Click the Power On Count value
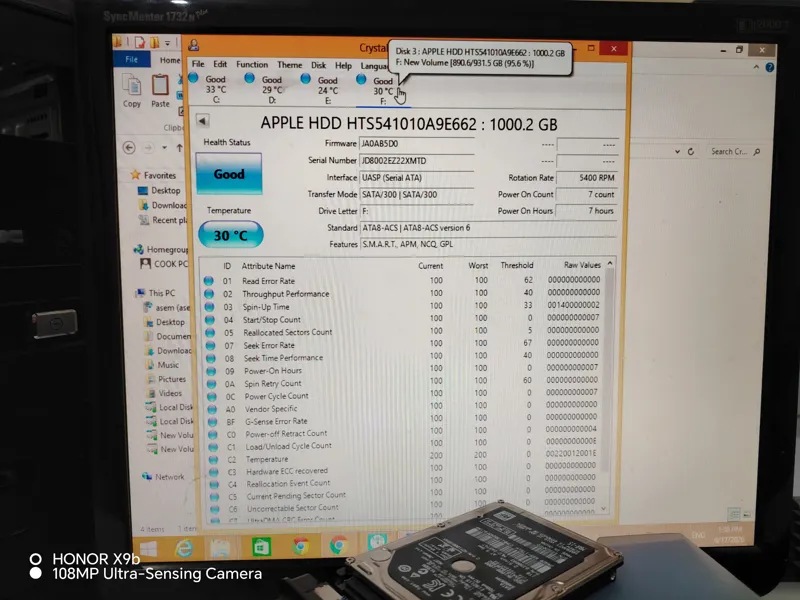 point(586,194)
